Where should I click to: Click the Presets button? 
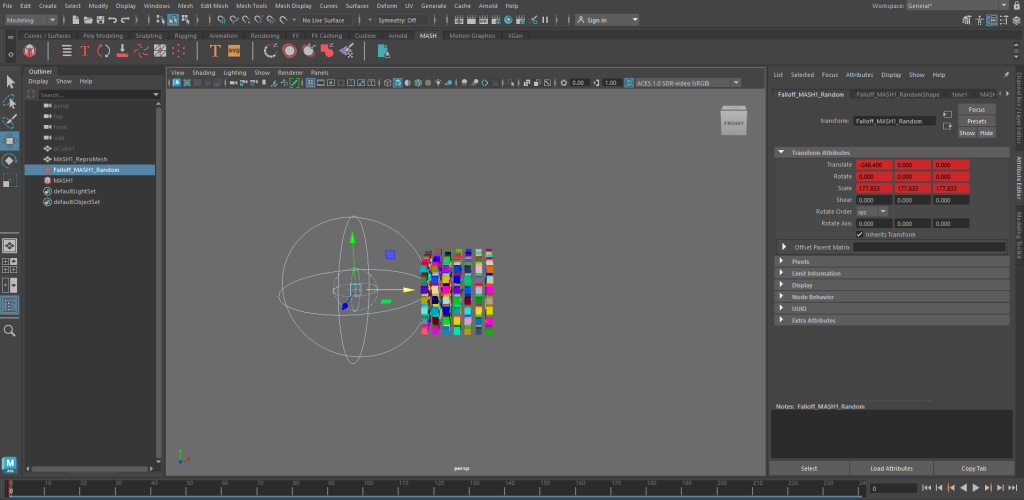[x=976, y=121]
